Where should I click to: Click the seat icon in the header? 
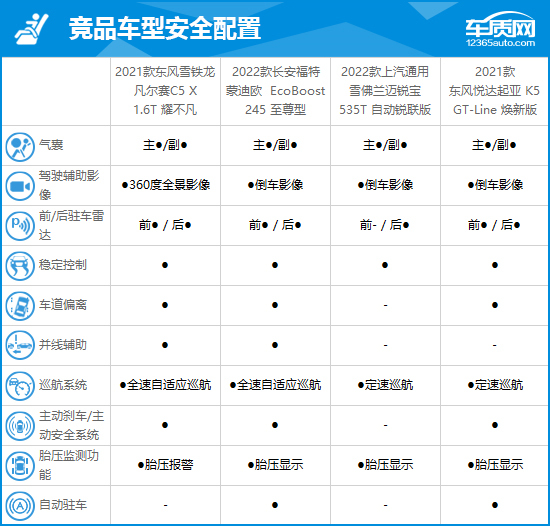click(x=31, y=29)
